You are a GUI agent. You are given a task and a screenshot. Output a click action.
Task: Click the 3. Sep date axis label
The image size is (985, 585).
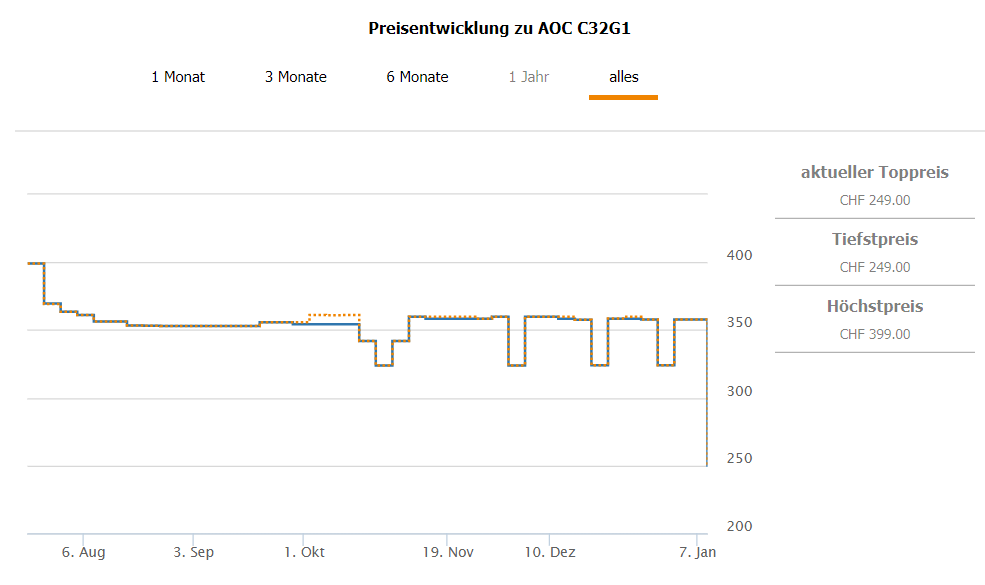click(193, 552)
